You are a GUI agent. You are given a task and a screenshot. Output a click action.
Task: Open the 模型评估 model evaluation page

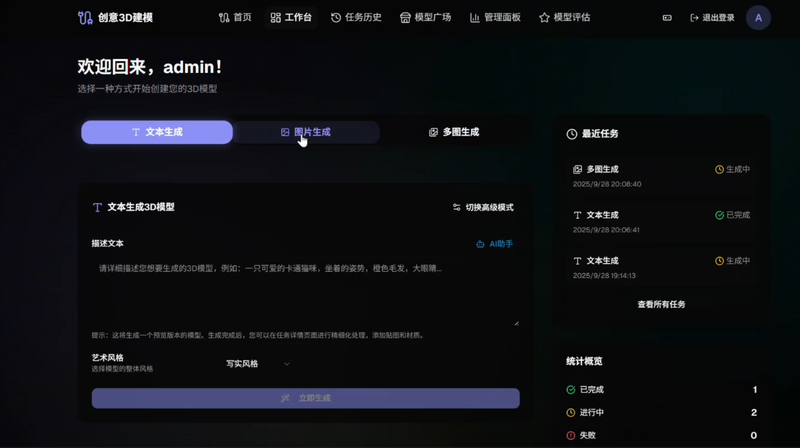(564, 18)
